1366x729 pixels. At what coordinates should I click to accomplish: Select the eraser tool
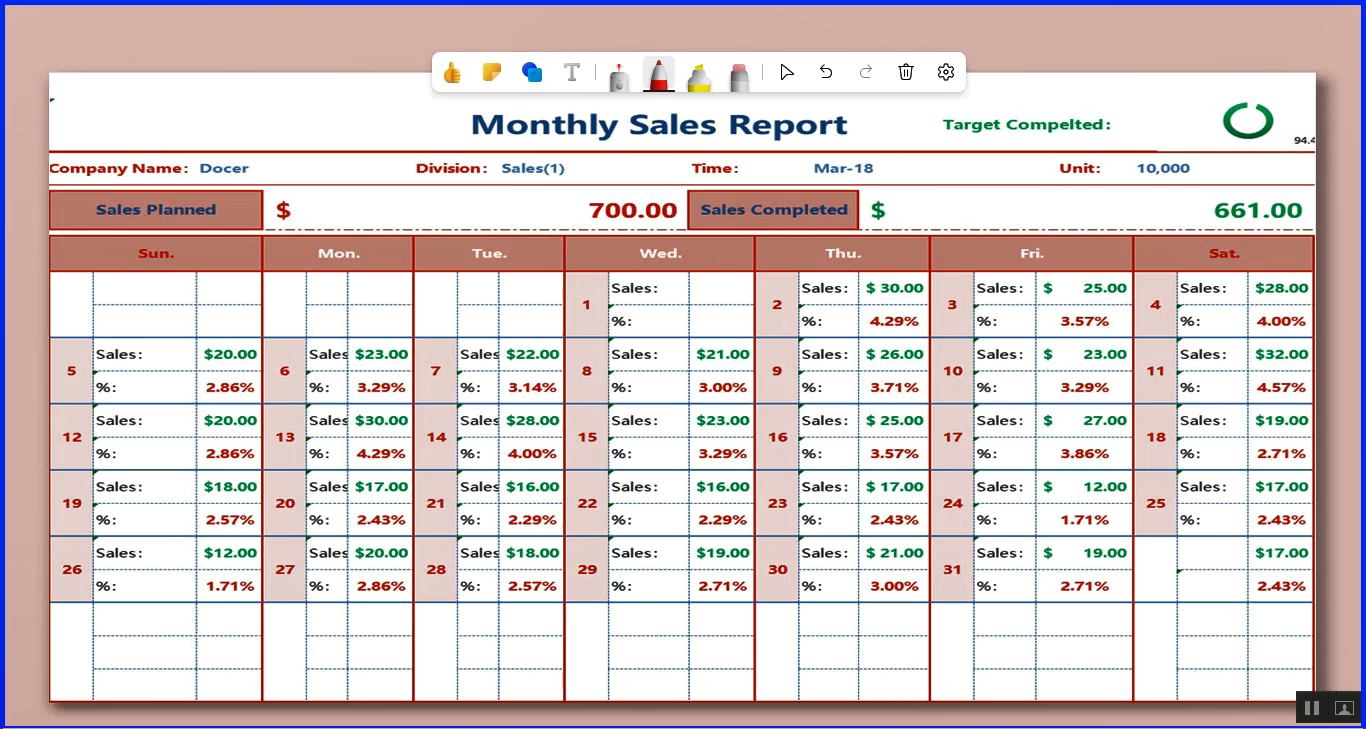[740, 75]
